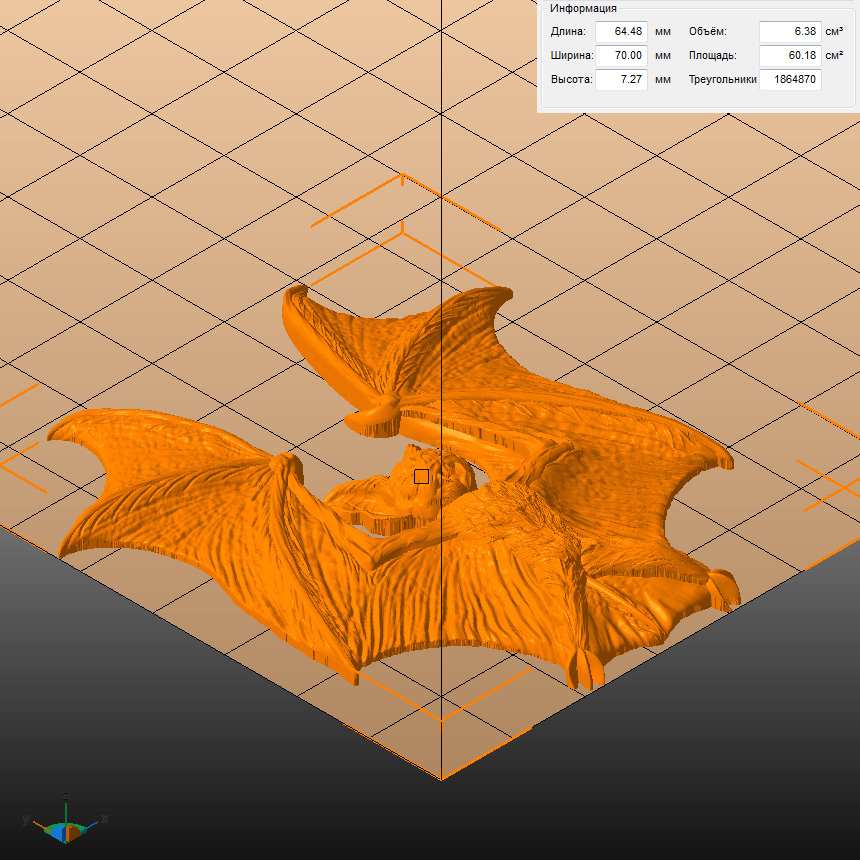Click the Высота value field showing 7.27

pos(621,79)
